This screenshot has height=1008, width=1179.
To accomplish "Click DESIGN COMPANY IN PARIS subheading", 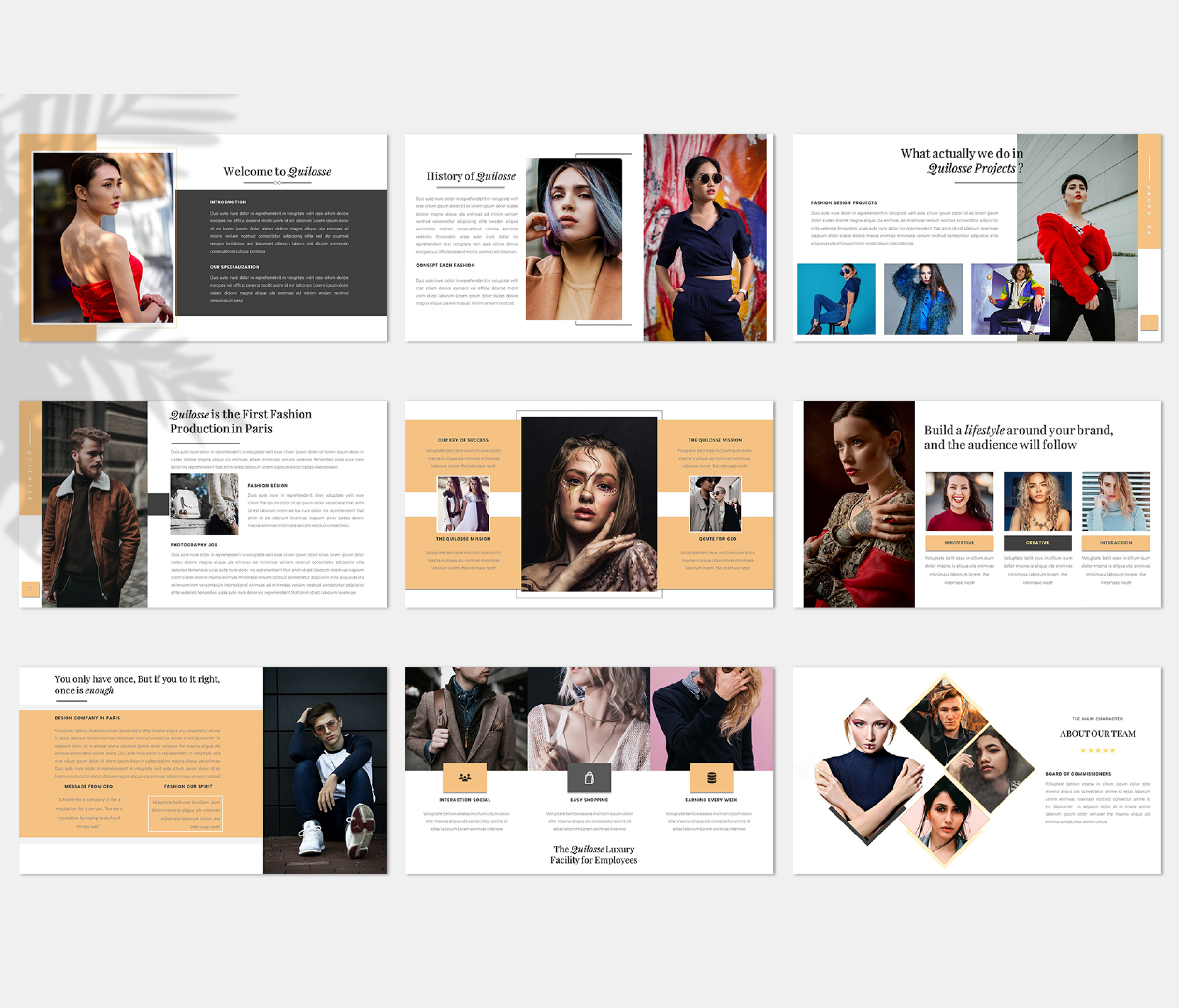I will [x=87, y=718].
